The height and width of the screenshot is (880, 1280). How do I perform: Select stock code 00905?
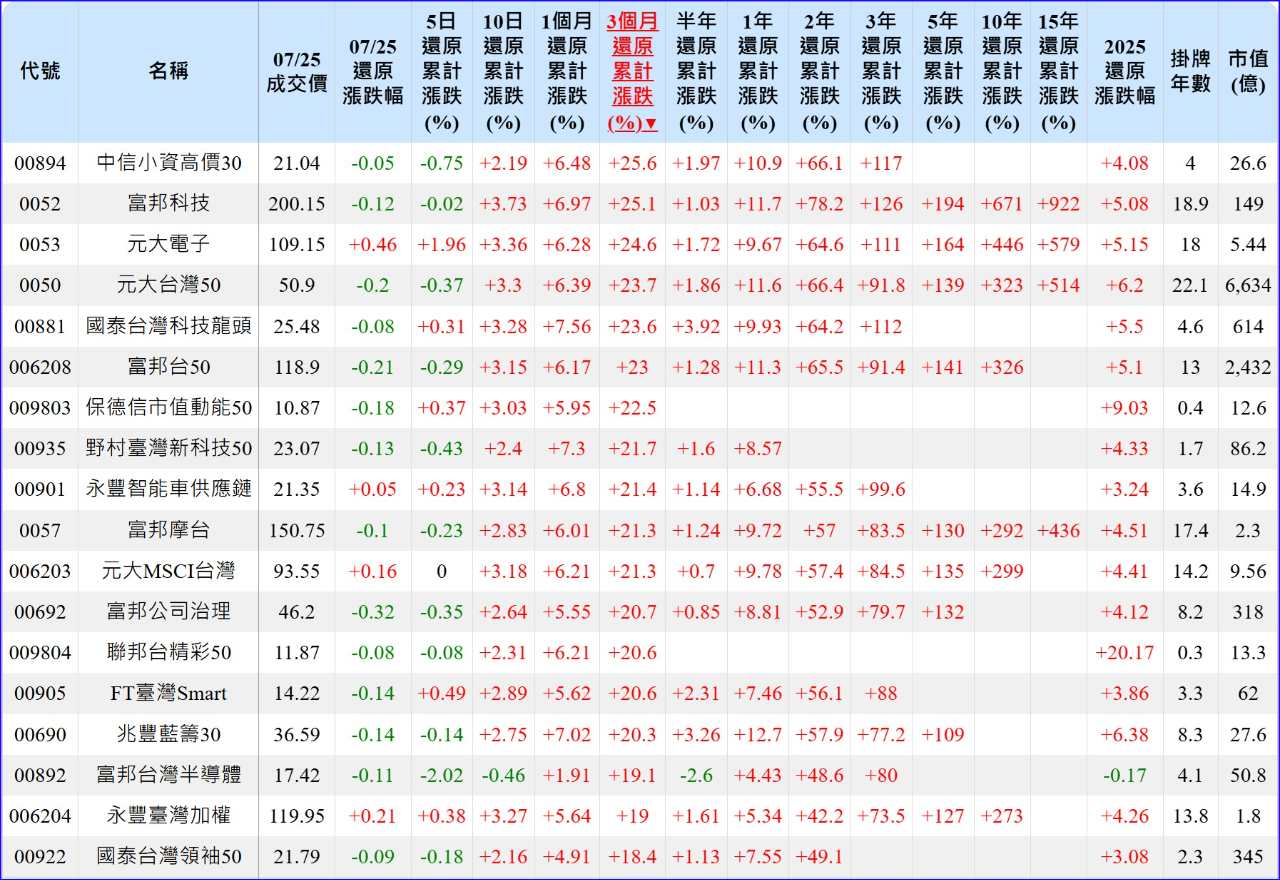pyautogui.click(x=40, y=694)
